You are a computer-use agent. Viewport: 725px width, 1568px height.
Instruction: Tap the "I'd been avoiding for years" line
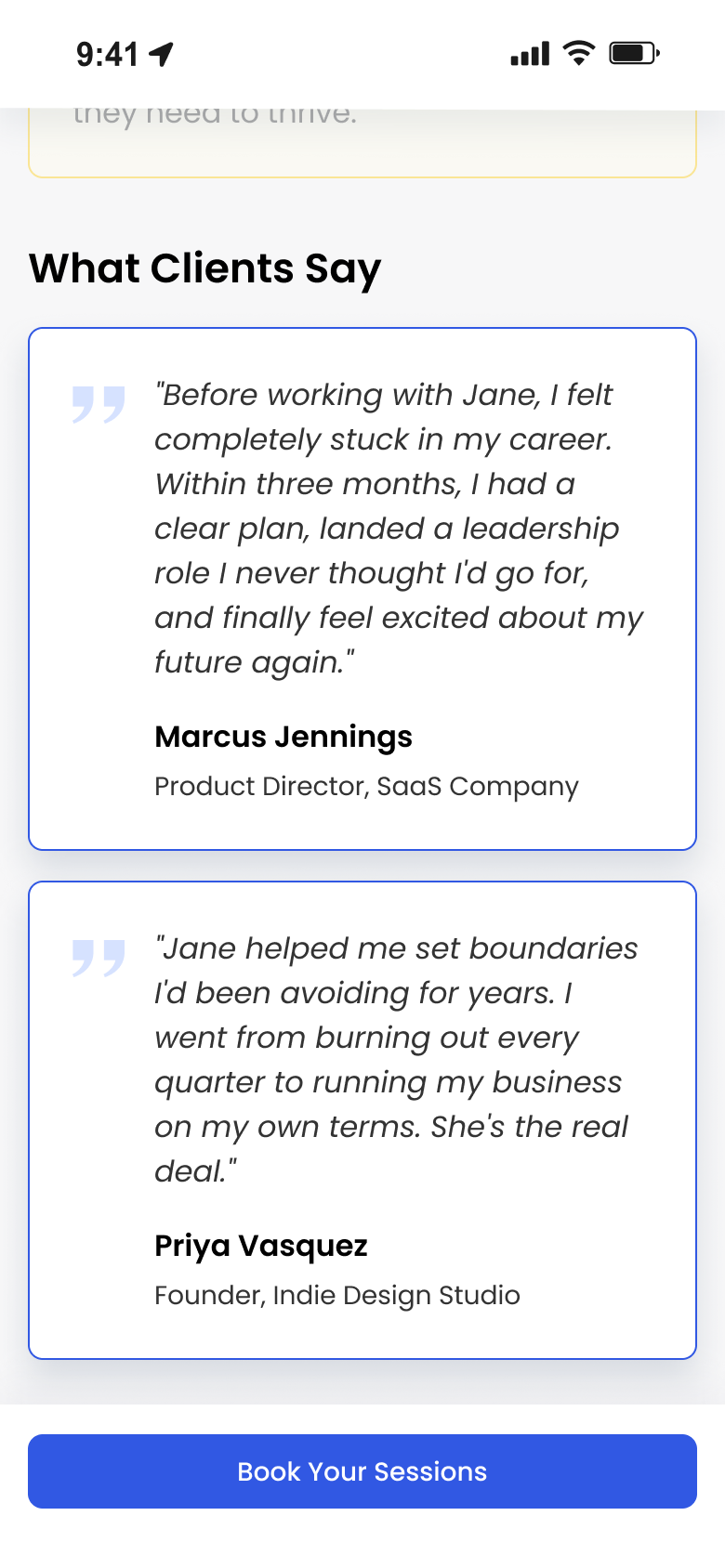(363, 993)
